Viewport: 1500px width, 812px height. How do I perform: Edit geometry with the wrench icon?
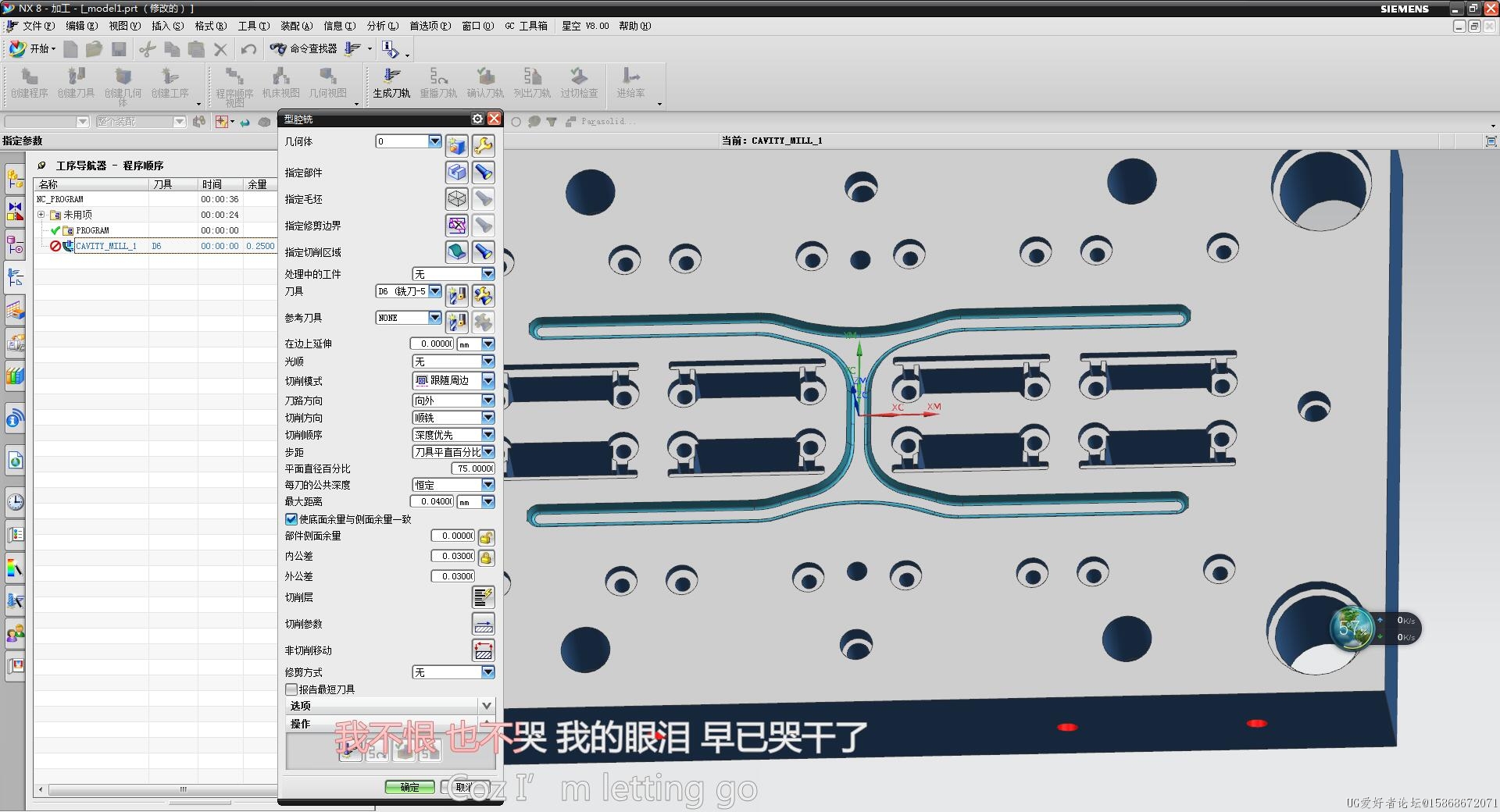(484, 146)
